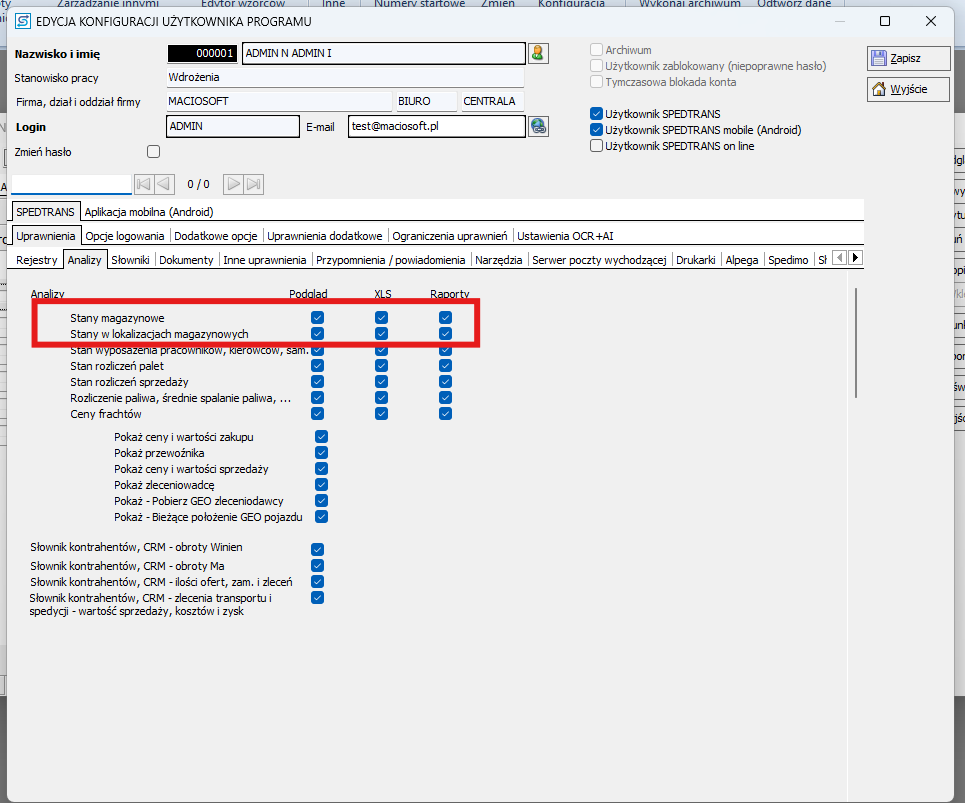Open Aplikacja mobilna (Android) tab

(x=149, y=212)
